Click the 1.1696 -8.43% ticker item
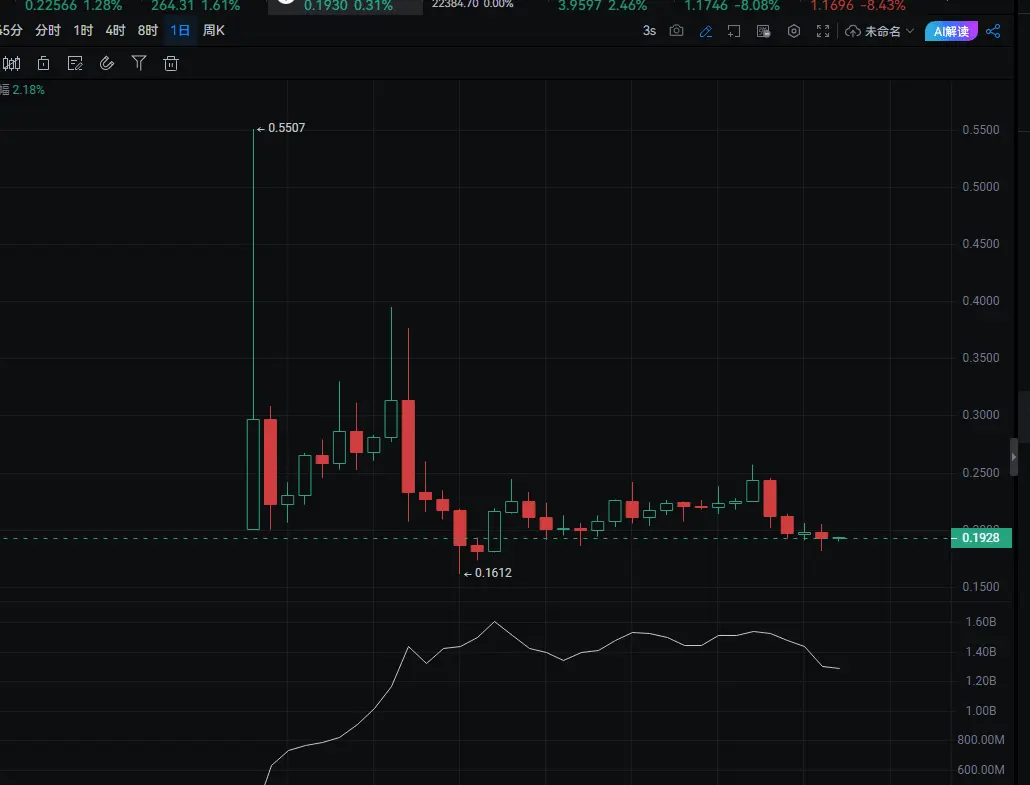Viewport: 1030px width, 785px height. point(858,6)
